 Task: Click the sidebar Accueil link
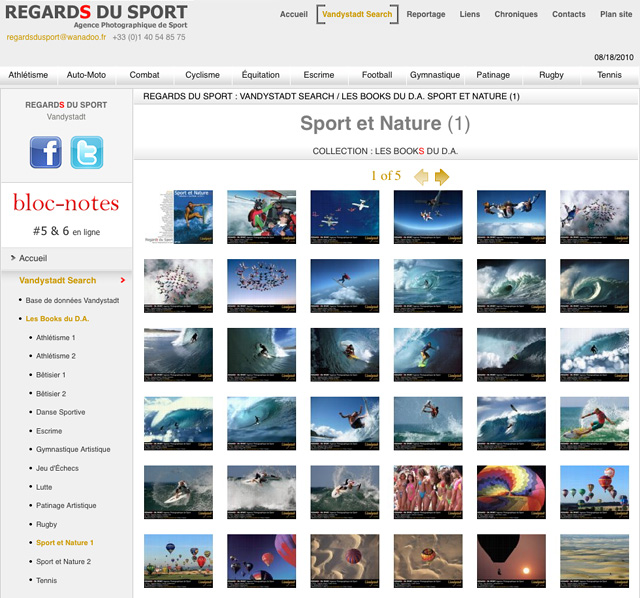coord(33,258)
